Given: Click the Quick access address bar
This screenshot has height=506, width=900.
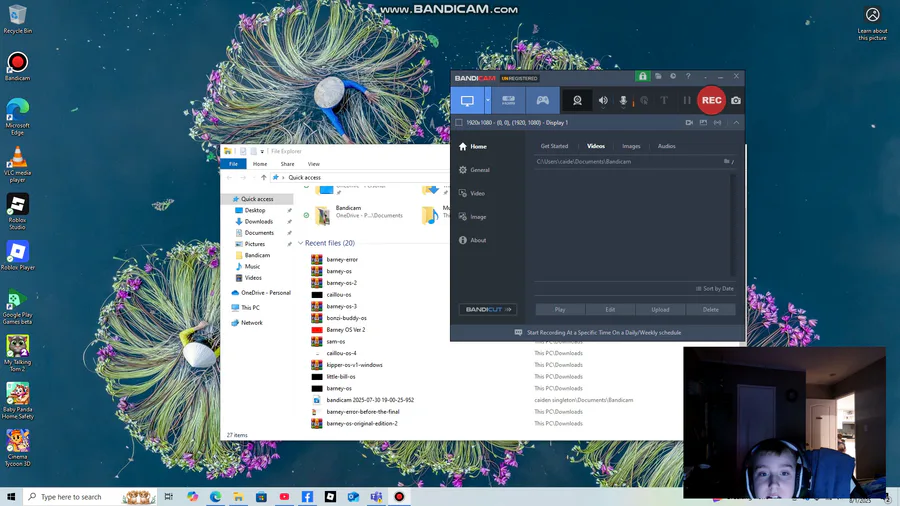Looking at the screenshot, I should pos(360,178).
